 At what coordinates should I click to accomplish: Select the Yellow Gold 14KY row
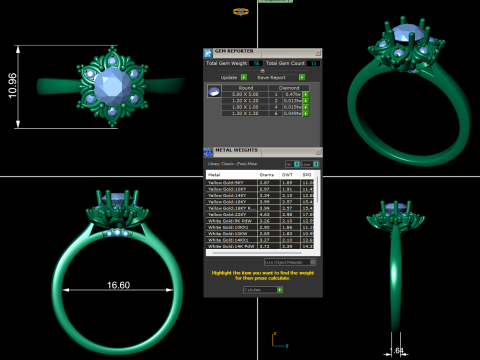click(x=260, y=195)
